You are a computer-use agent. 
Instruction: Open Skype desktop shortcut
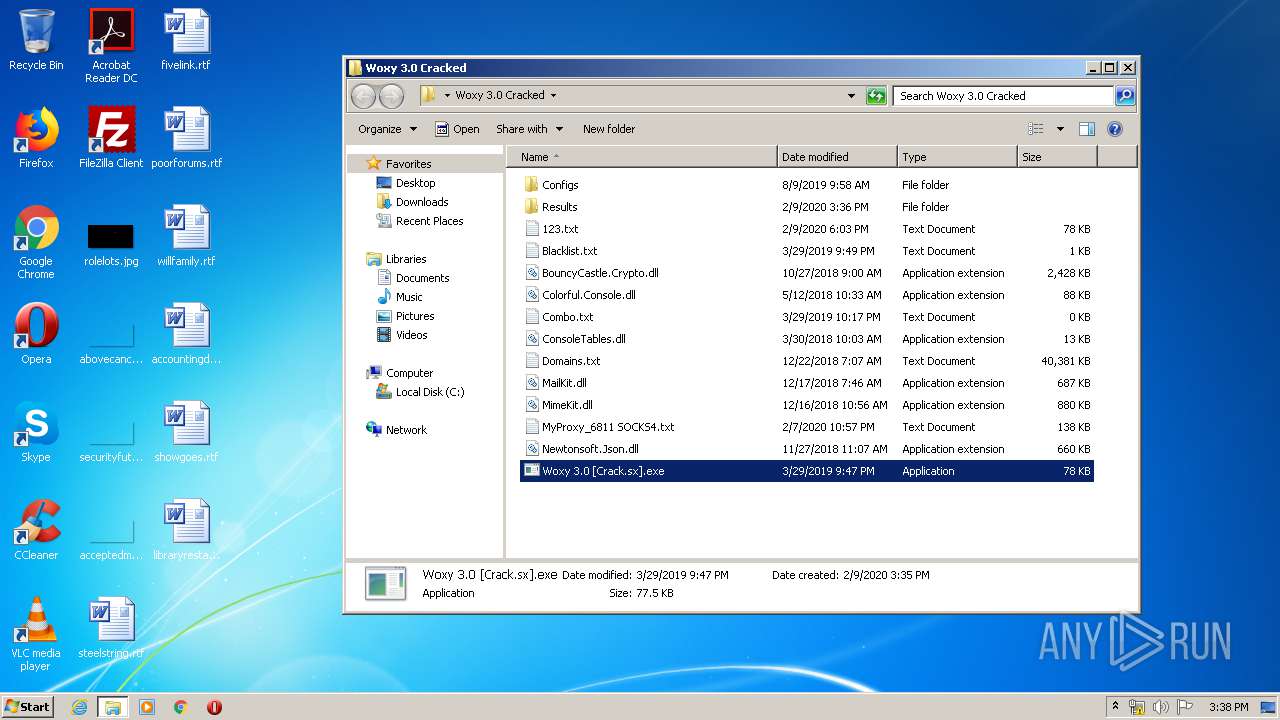tap(36, 432)
